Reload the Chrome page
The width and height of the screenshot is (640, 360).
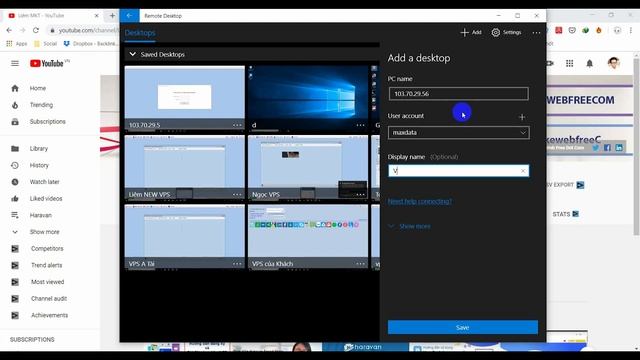(x=36, y=30)
